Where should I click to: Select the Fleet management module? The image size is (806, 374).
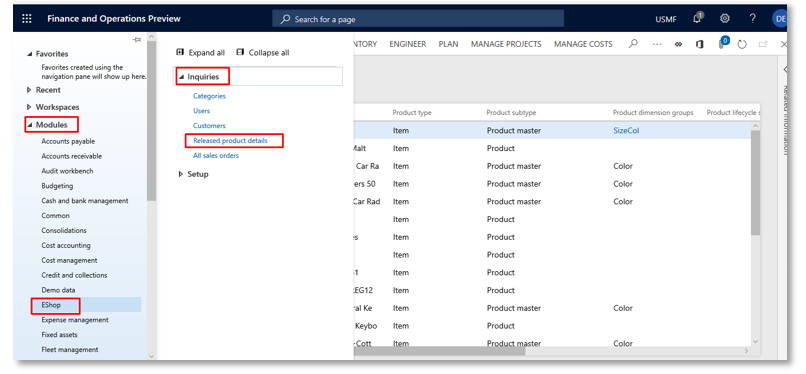click(70, 350)
